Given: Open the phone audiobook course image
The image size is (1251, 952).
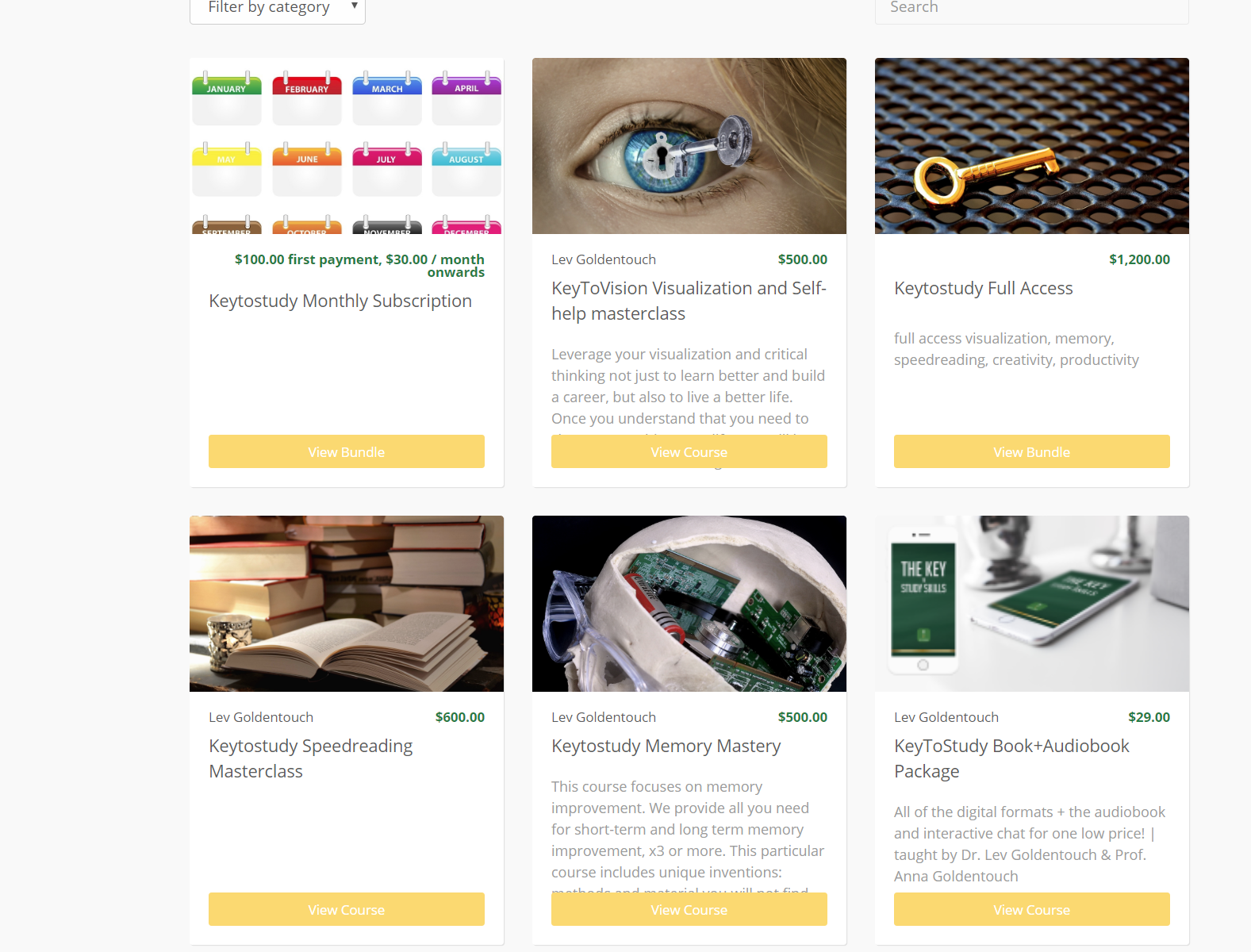Looking at the screenshot, I should 1032,604.
